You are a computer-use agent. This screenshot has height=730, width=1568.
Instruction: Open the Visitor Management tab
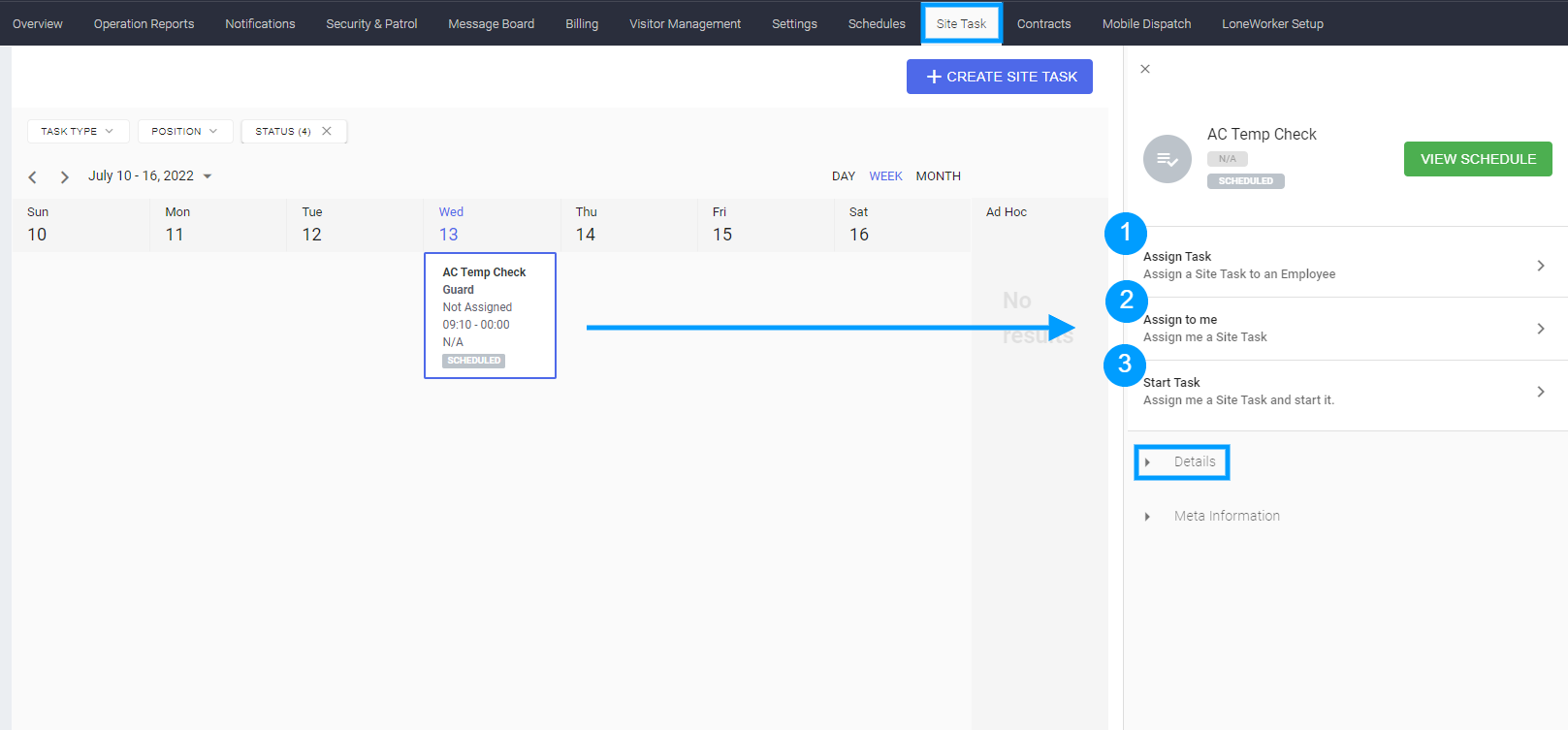[685, 23]
